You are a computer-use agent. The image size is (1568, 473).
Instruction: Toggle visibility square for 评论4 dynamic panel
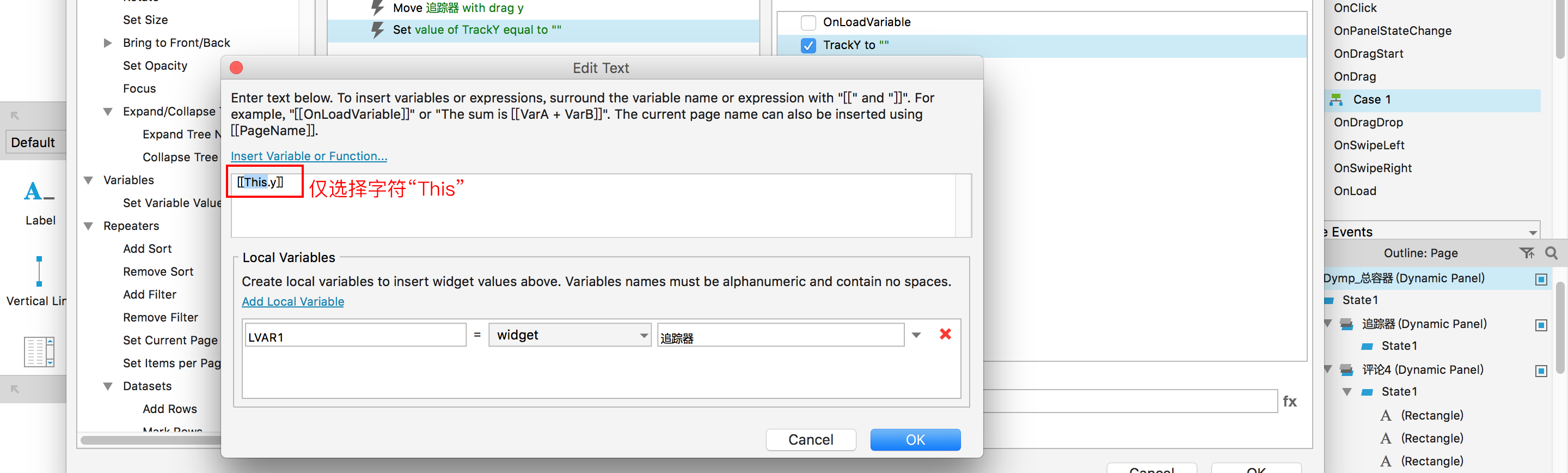pyautogui.click(x=1541, y=371)
